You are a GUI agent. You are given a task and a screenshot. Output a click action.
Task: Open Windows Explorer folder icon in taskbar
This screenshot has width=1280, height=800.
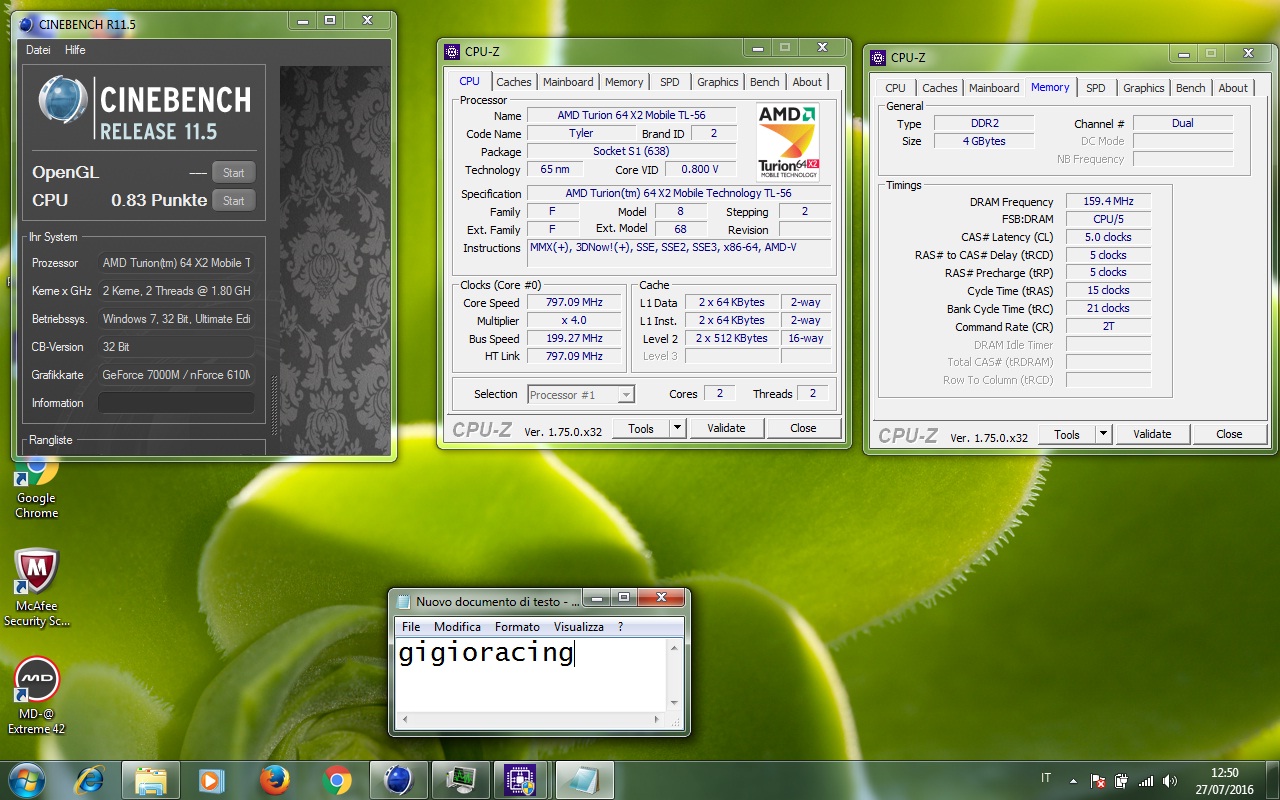click(x=150, y=780)
